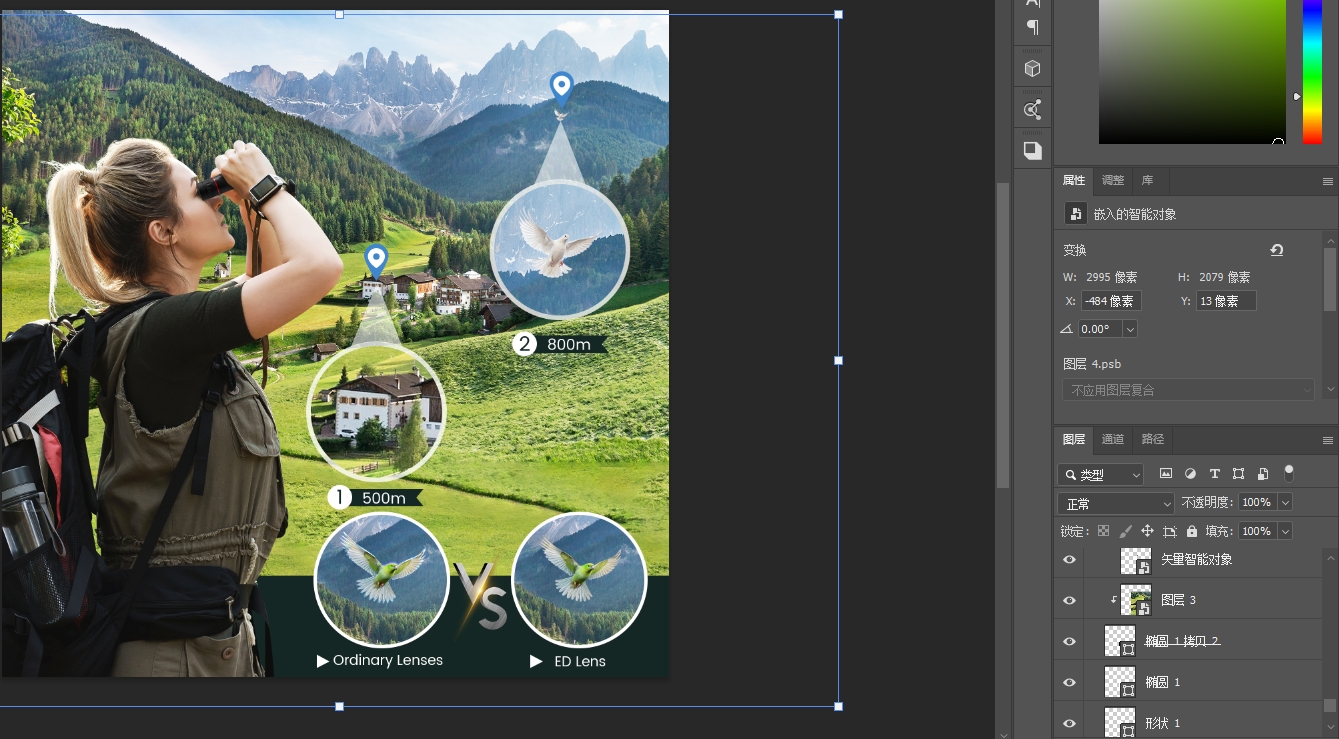Expand the 不透明度 opacity dropdown arrow

(1285, 503)
